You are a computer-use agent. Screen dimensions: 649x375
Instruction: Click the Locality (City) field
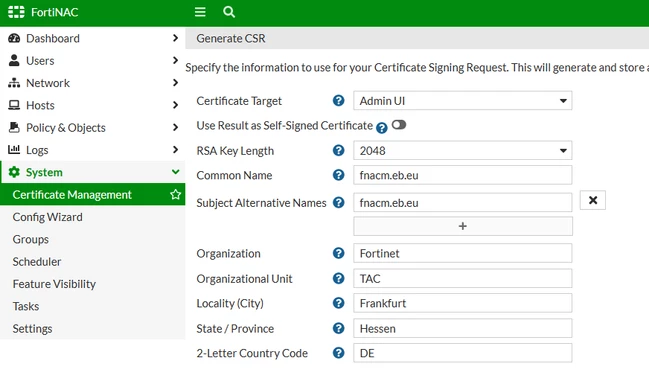[x=463, y=303]
